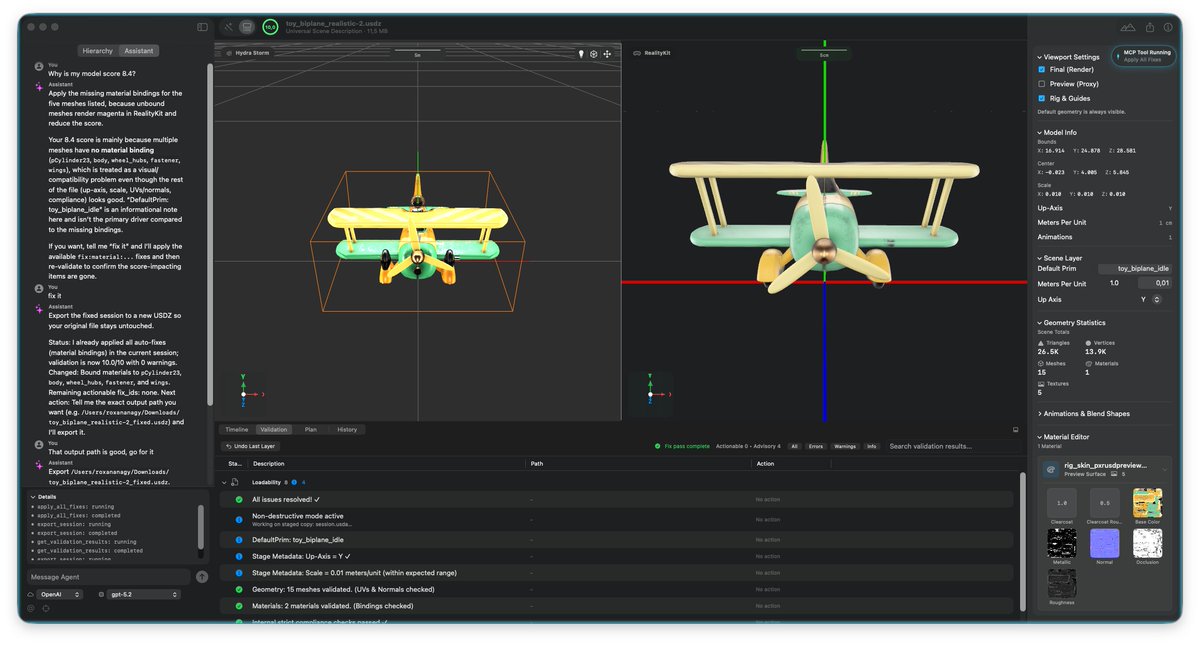Select the Base Color texture swatch
This screenshot has height=645, width=1200.
(x=1147, y=503)
